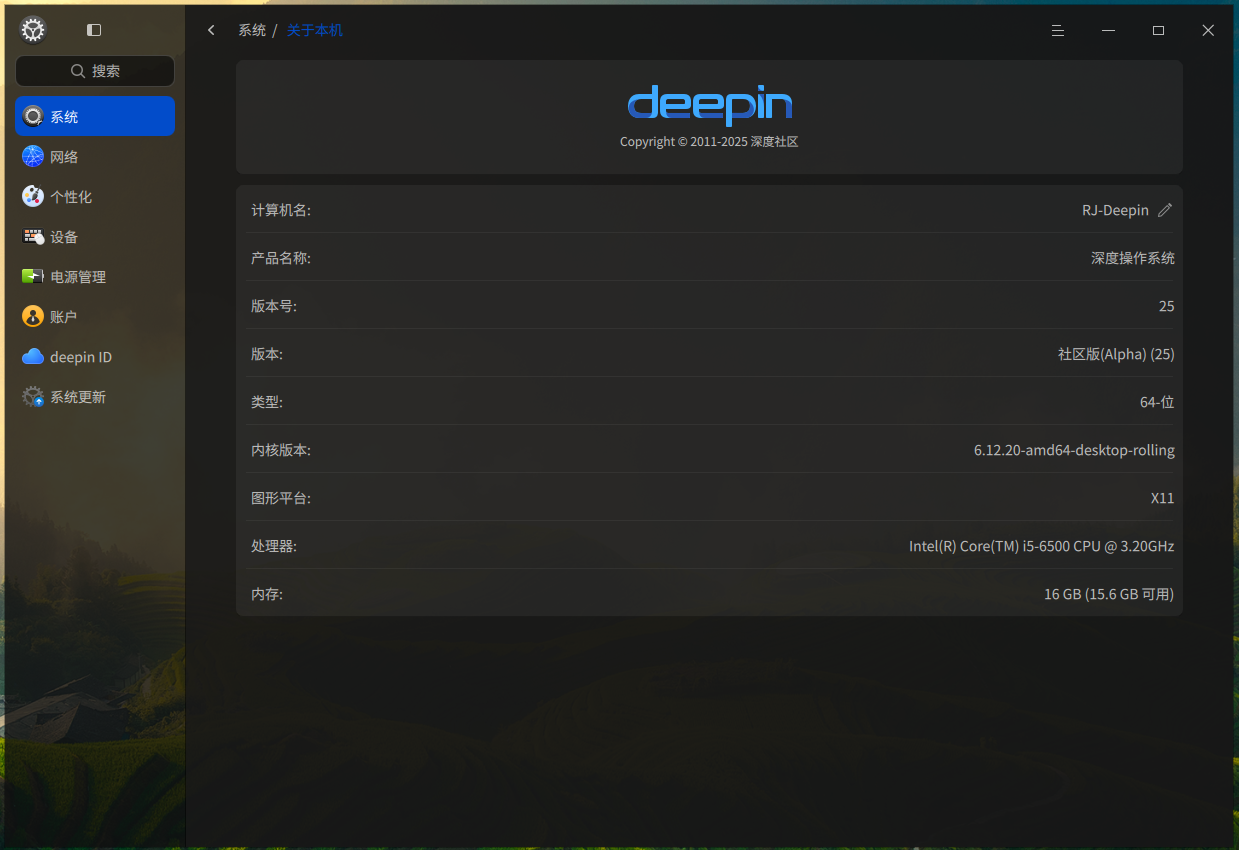Click the 计算机名 label
1239x850 pixels.
[281, 210]
